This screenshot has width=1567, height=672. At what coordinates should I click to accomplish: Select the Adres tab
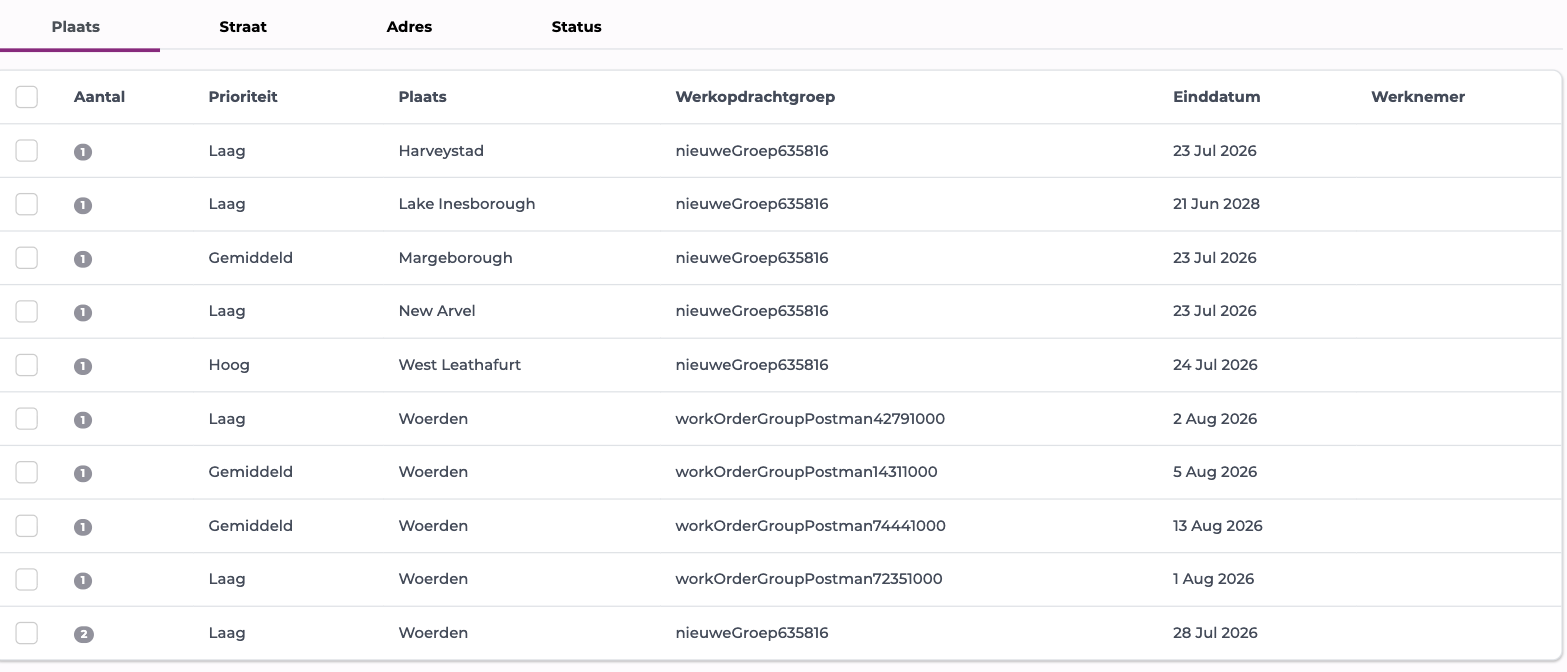pos(409,27)
